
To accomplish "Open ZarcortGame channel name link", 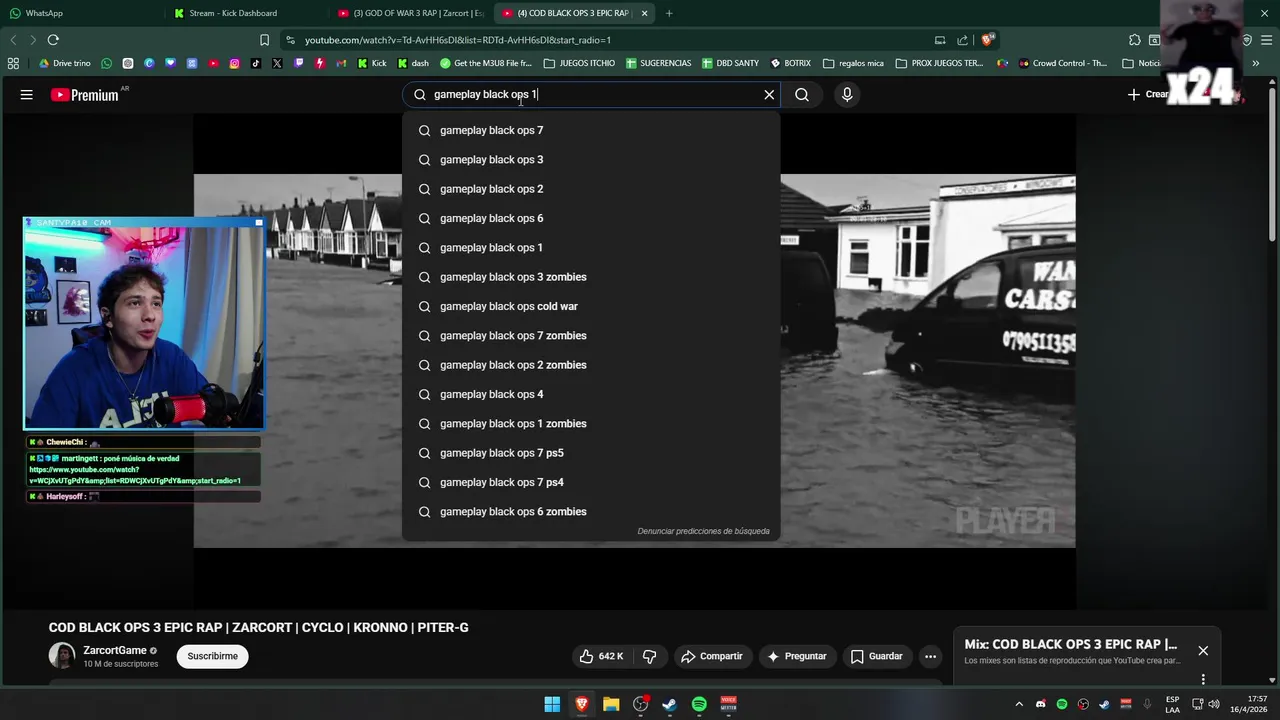I will click(115, 650).
